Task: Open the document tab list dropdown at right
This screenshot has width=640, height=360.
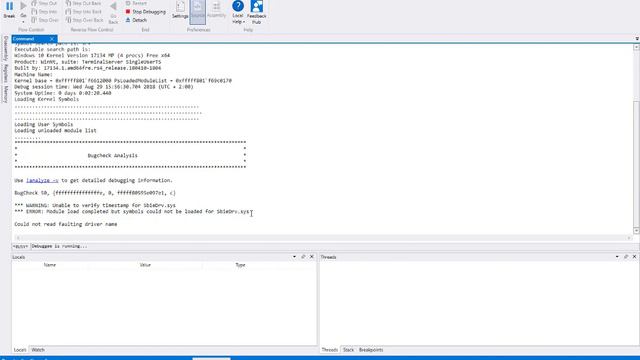Action: (x=637, y=39)
